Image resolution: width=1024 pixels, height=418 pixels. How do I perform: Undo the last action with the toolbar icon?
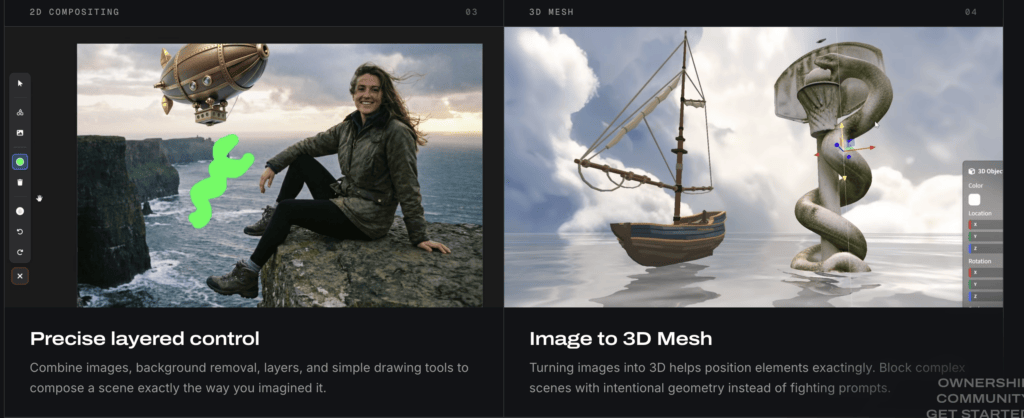click(20, 232)
